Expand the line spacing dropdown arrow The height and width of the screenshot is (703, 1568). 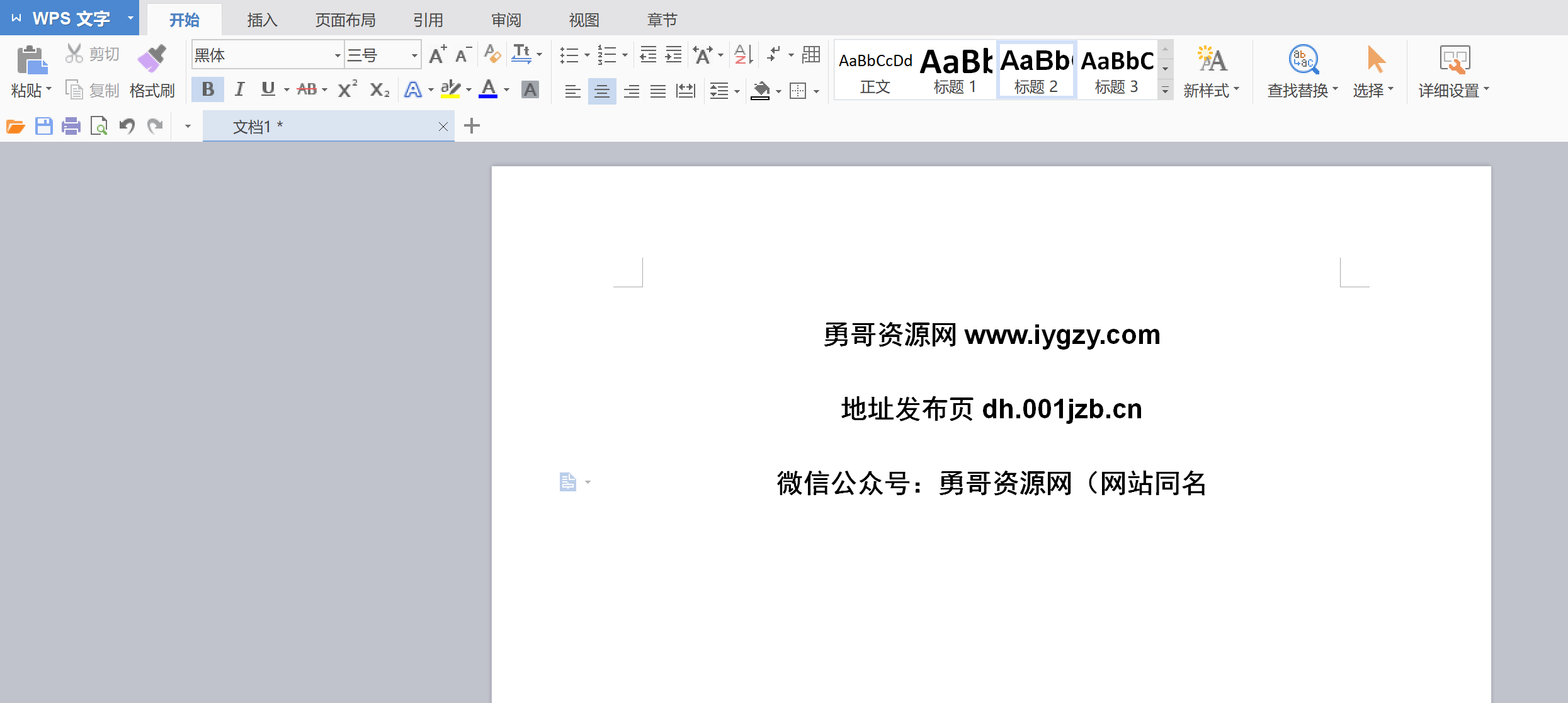pos(737,91)
